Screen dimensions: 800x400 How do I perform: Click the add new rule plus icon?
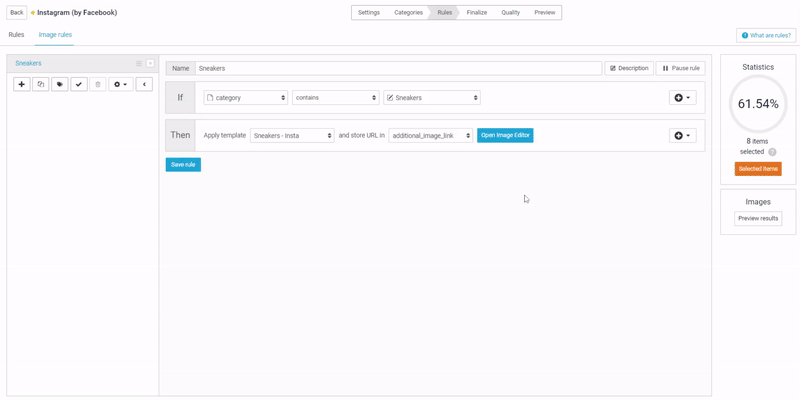pyautogui.click(x=21, y=84)
